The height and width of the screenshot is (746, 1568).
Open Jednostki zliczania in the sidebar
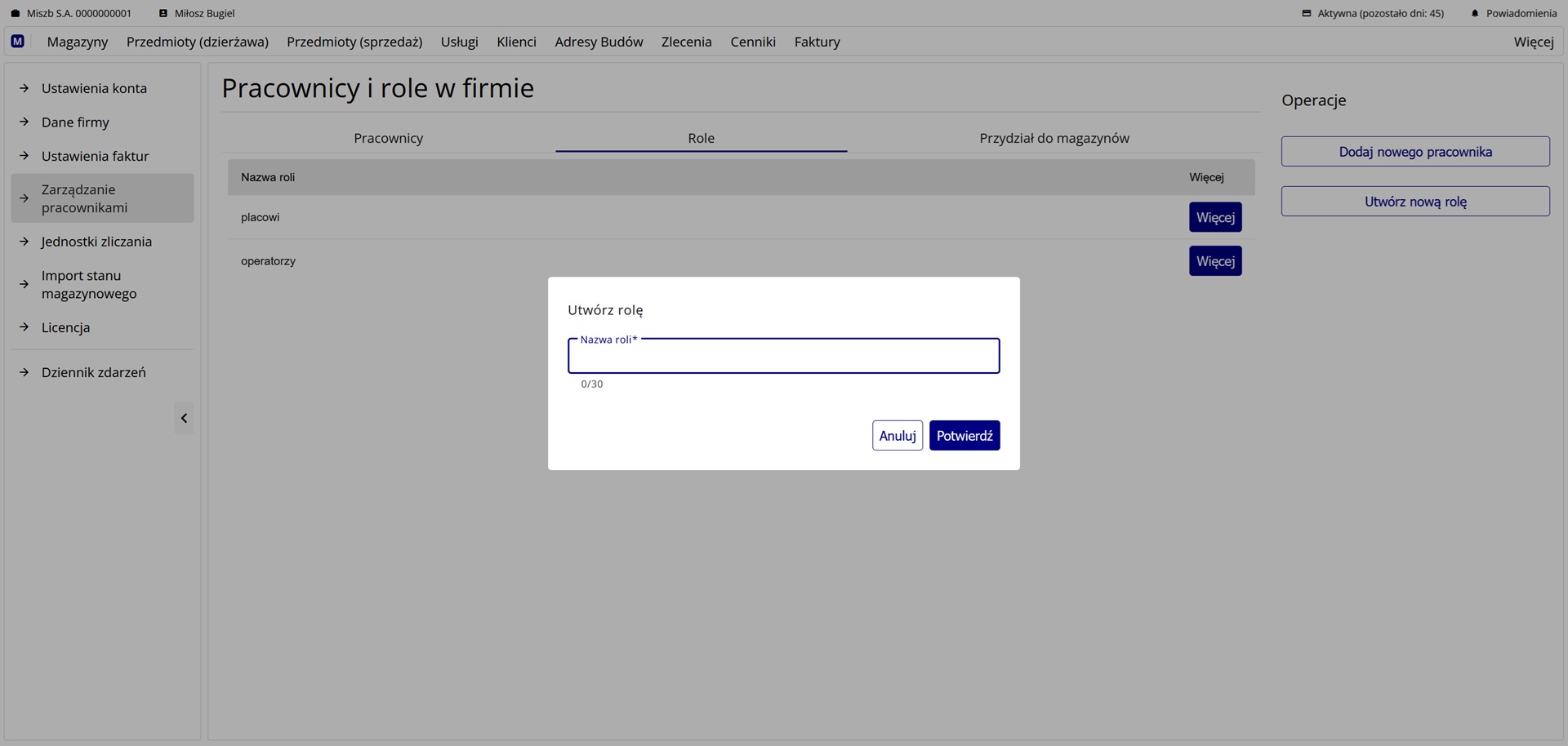tap(96, 242)
